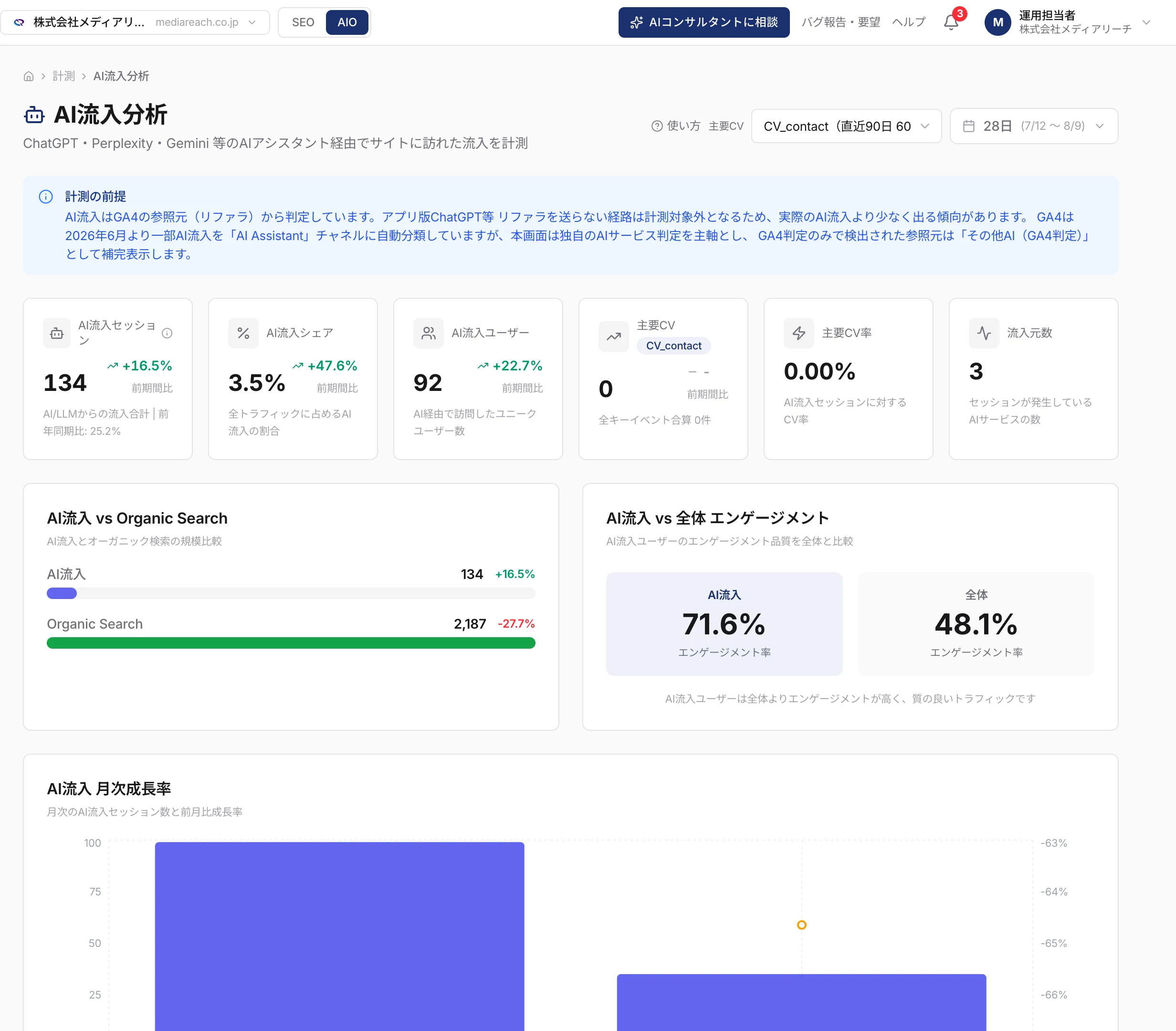Click the robot icon beside AI流入分析 heading

pos(34,115)
